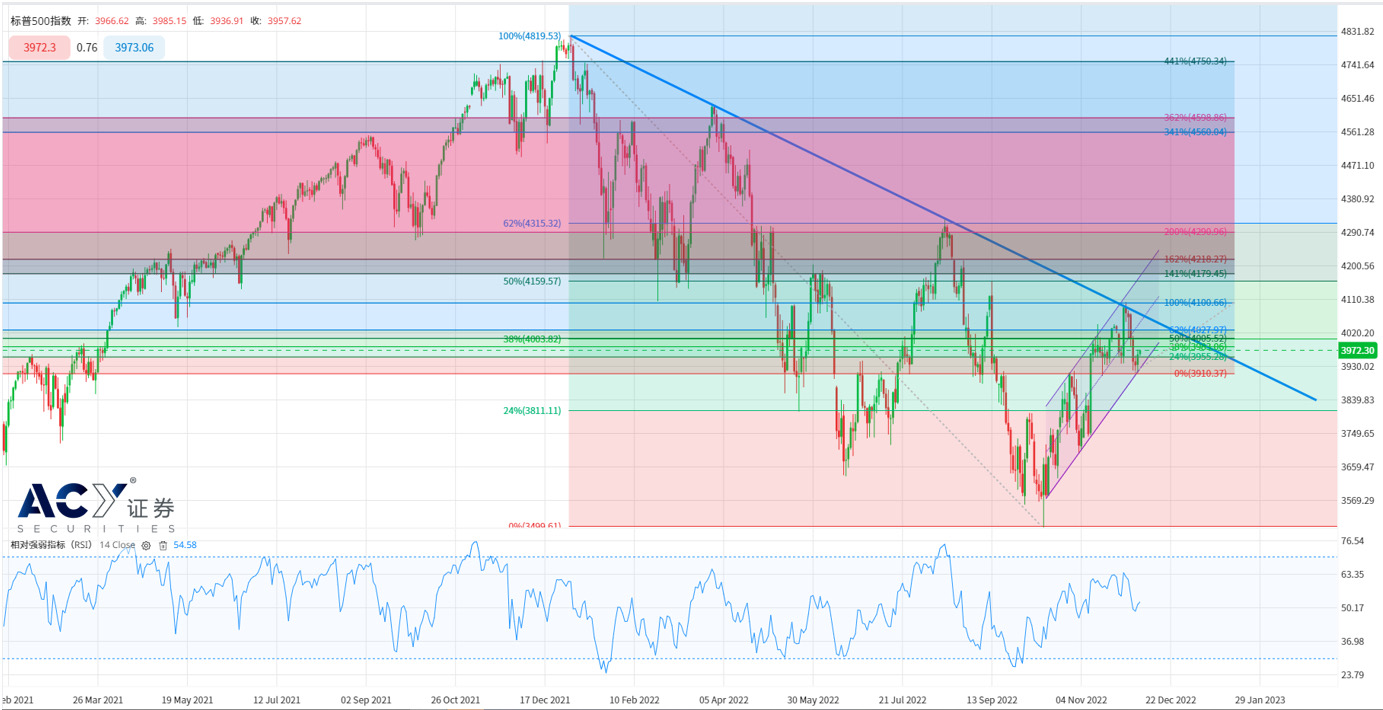Select the 62%(4315.32) Fibonacci level label
The width and height of the screenshot is (1383, 710).
[x=531, y=224]
